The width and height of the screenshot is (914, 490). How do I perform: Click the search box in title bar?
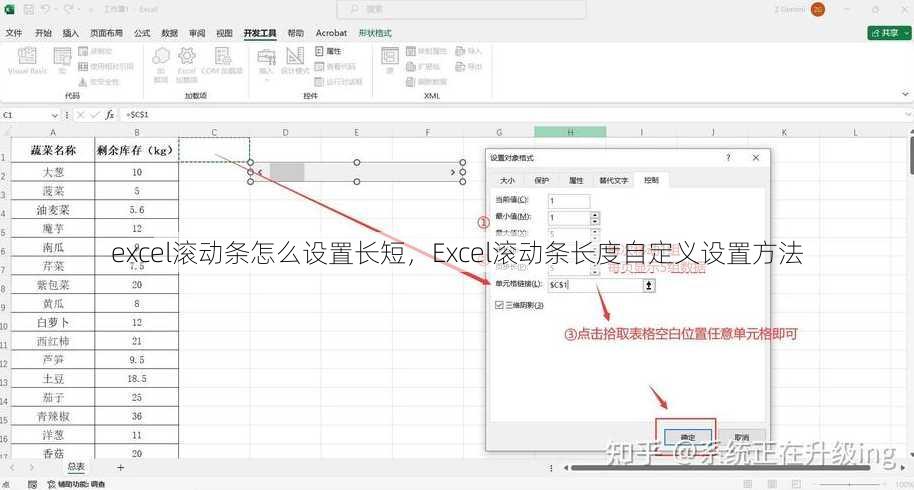(x=461, y=9)
